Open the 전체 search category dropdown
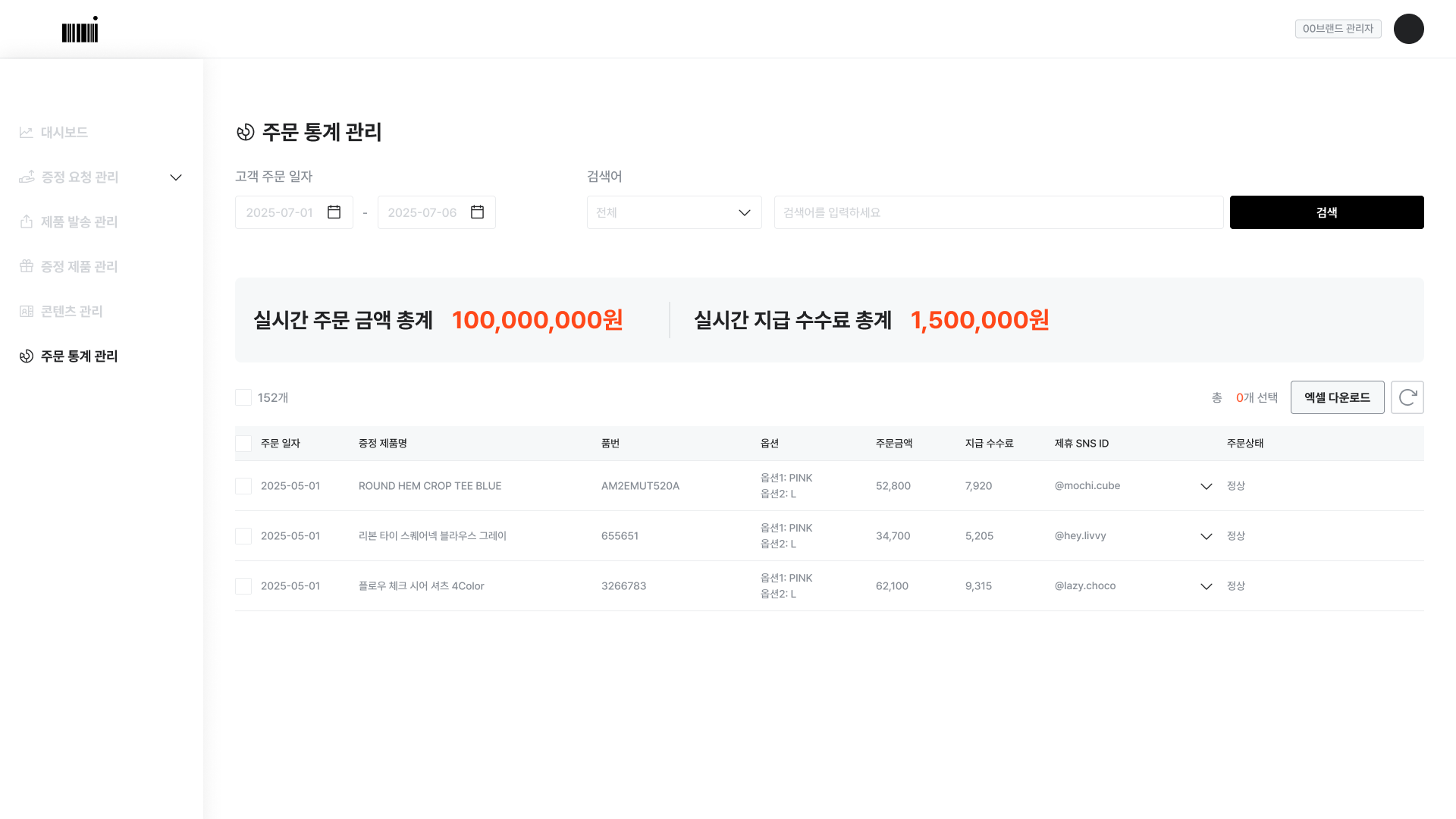The image size is (1456, 819). coord(673,212)
